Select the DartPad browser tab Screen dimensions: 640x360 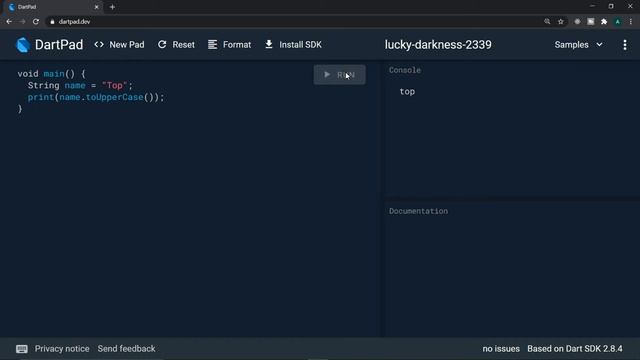click(53, 7)
